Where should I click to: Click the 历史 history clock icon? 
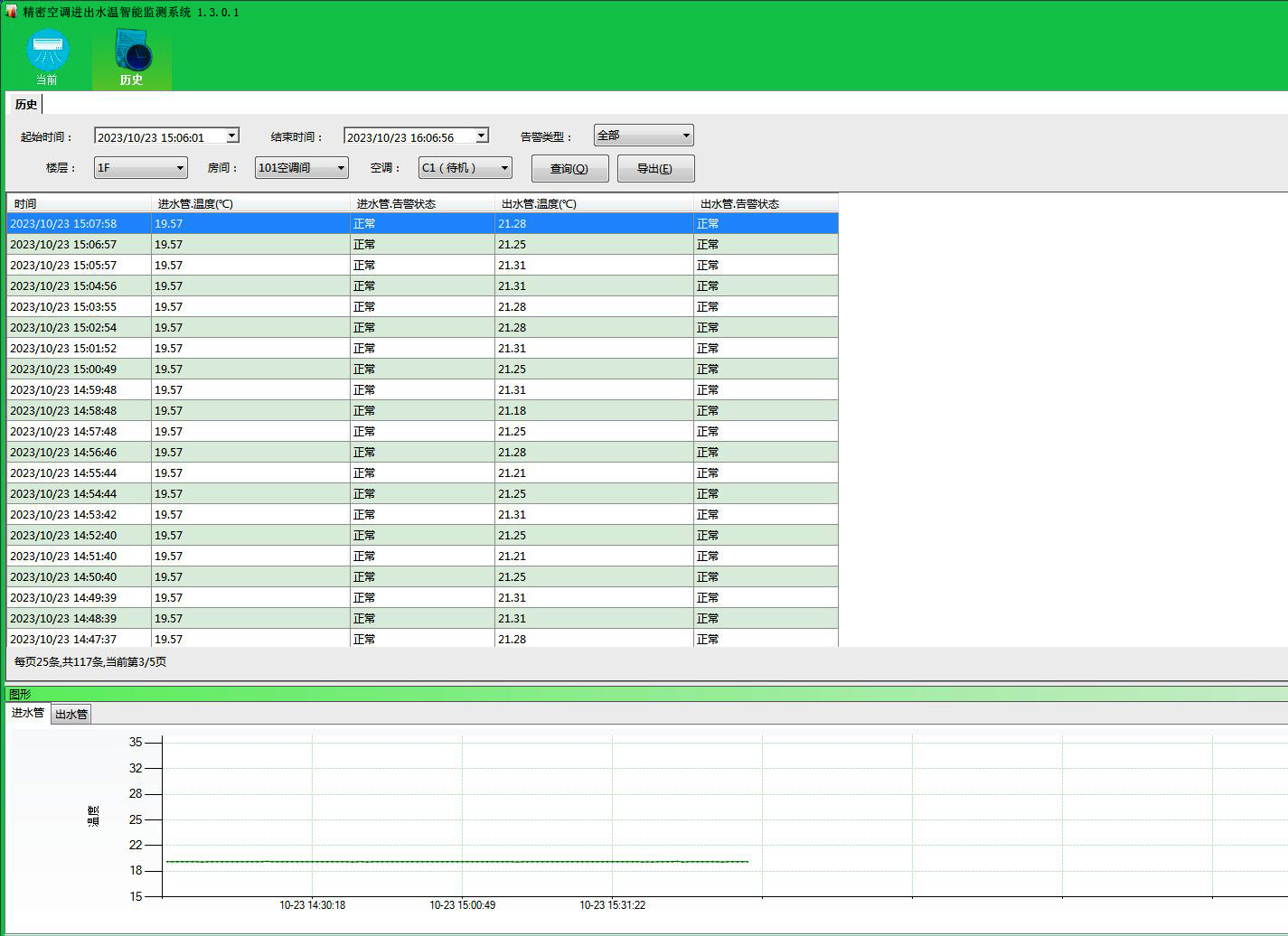[x=132, y=51]
